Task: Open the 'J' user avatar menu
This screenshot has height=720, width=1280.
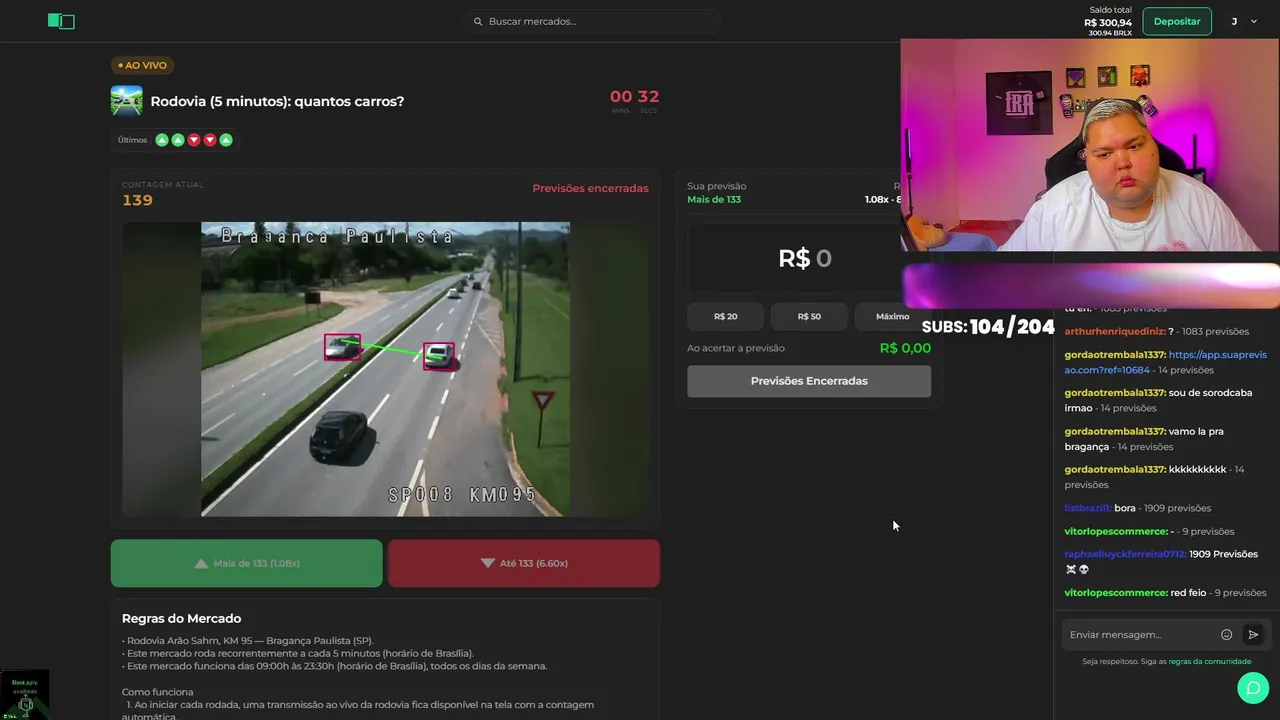Action: pyautogui.click(x=1234, y=21)
